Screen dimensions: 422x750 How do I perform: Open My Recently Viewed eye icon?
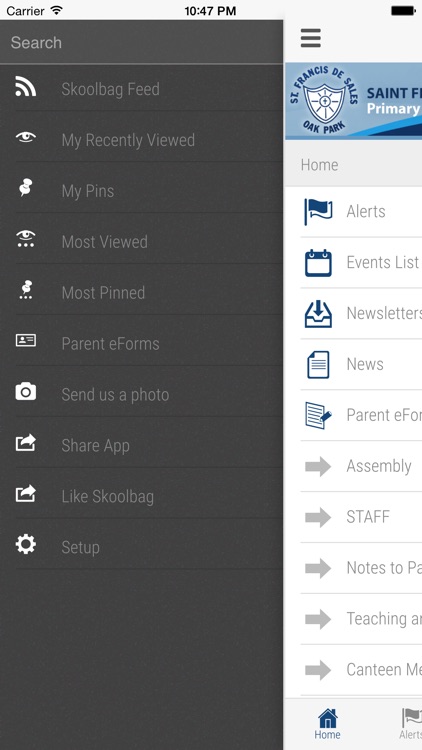pyautogui.click(x=25, y=138)
